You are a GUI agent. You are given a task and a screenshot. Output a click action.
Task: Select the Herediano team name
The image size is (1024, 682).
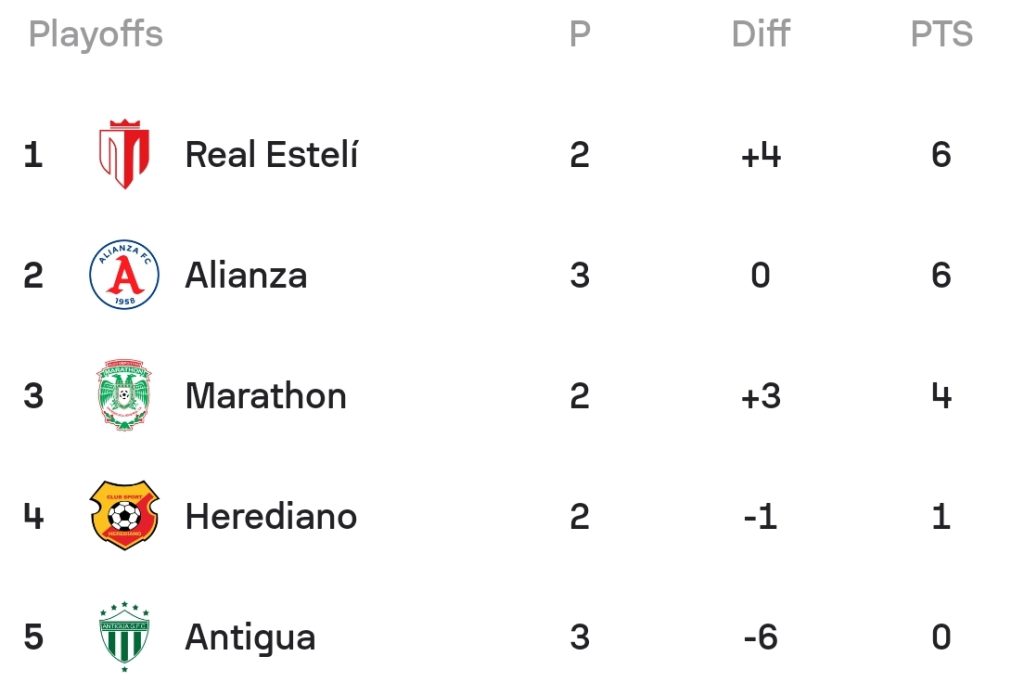(271, 516)
